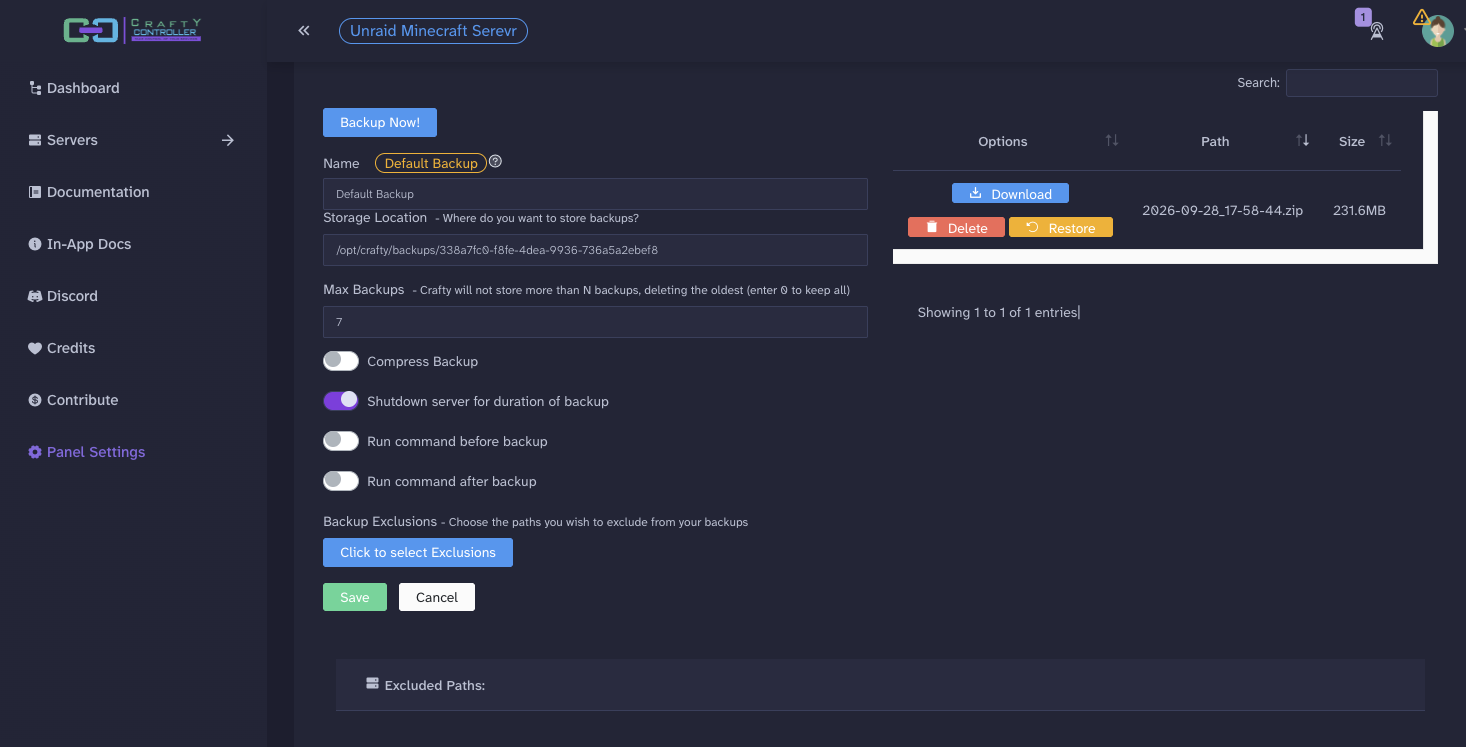Screen dimensions: 1466x747
Task: Click the Default Backup name badge
Action: (x=431, y=163)
